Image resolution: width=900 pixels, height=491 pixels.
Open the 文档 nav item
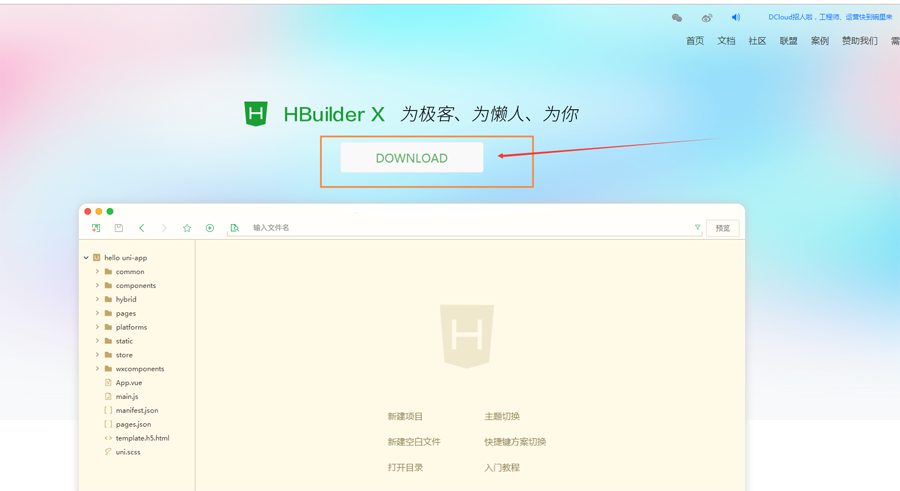click(726, 41)
